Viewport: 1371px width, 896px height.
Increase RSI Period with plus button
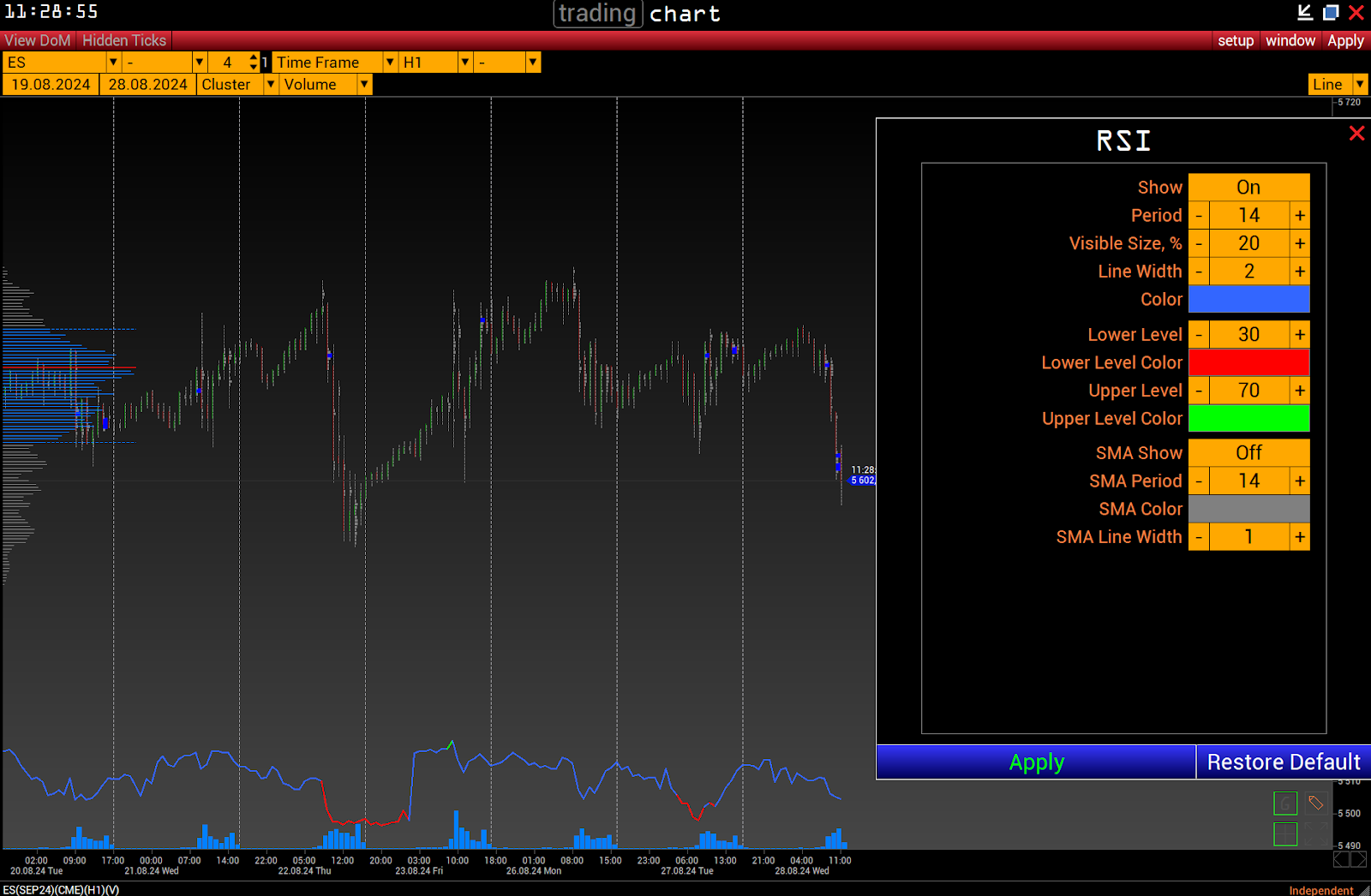click(x=1300, y=216)
